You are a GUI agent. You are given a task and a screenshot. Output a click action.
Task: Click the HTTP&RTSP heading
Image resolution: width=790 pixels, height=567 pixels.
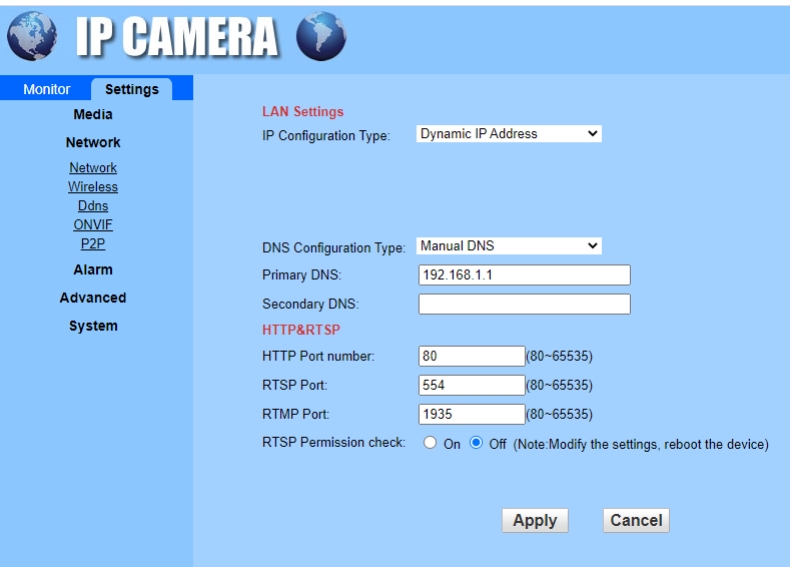tap(301, 330)
